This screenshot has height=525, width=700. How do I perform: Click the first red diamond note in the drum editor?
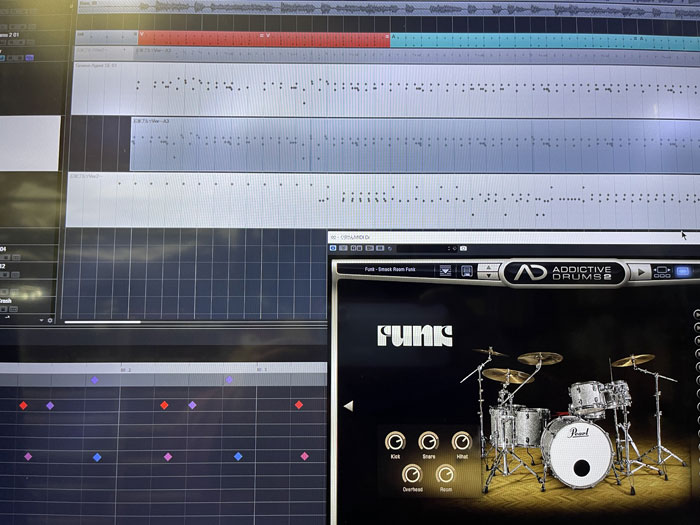tap(23, 405)
